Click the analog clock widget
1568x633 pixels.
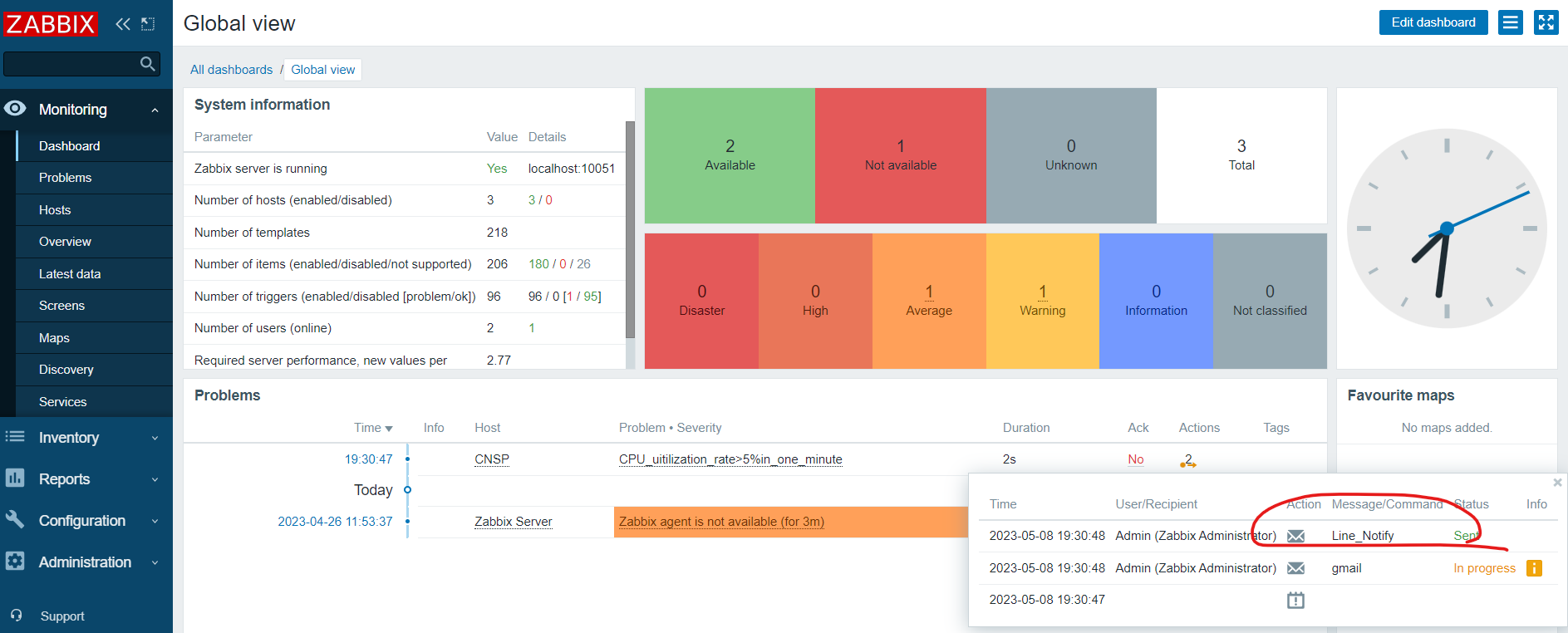pyautogui.click(x=1447, y=228)
